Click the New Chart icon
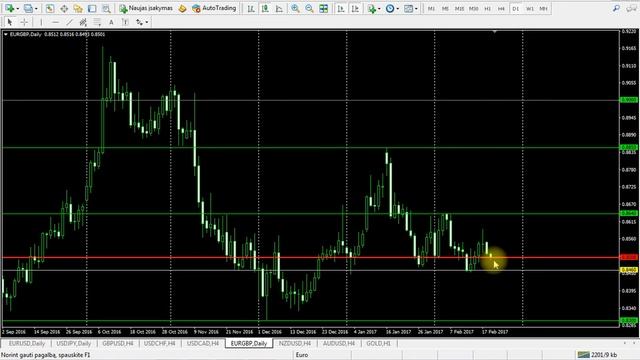The image size is (640, 360). 9,8
